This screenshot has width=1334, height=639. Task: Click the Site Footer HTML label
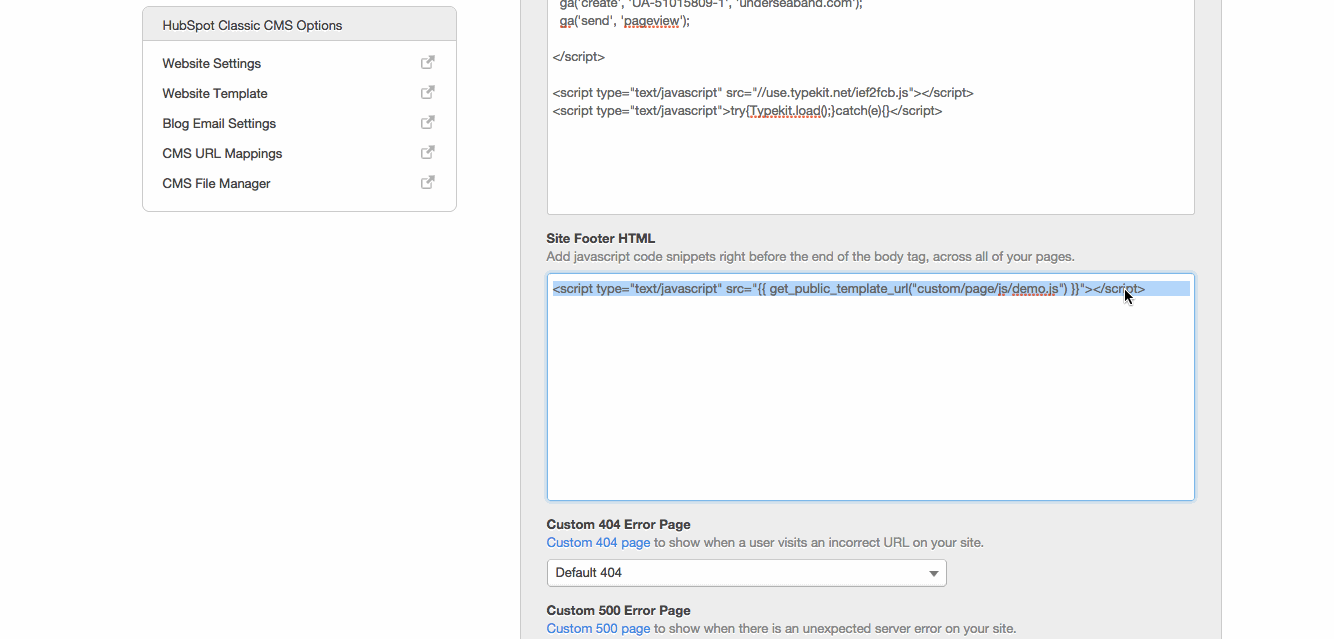[x=601, y=239]
